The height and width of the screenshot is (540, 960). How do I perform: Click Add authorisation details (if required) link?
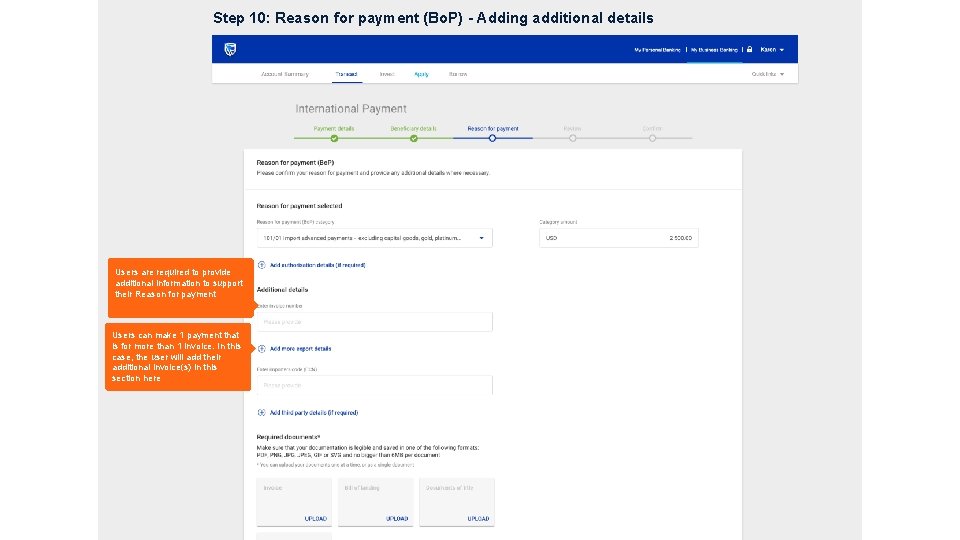pyautogui.click(x=317, y=265)
